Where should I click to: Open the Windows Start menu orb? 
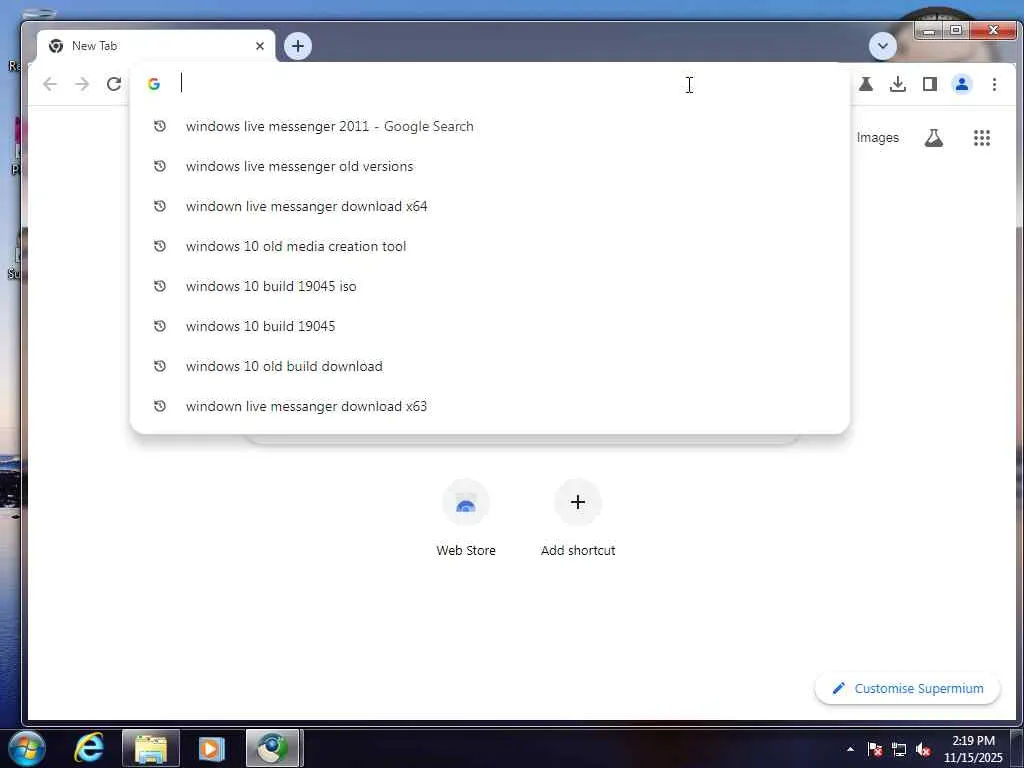point(27,748)
